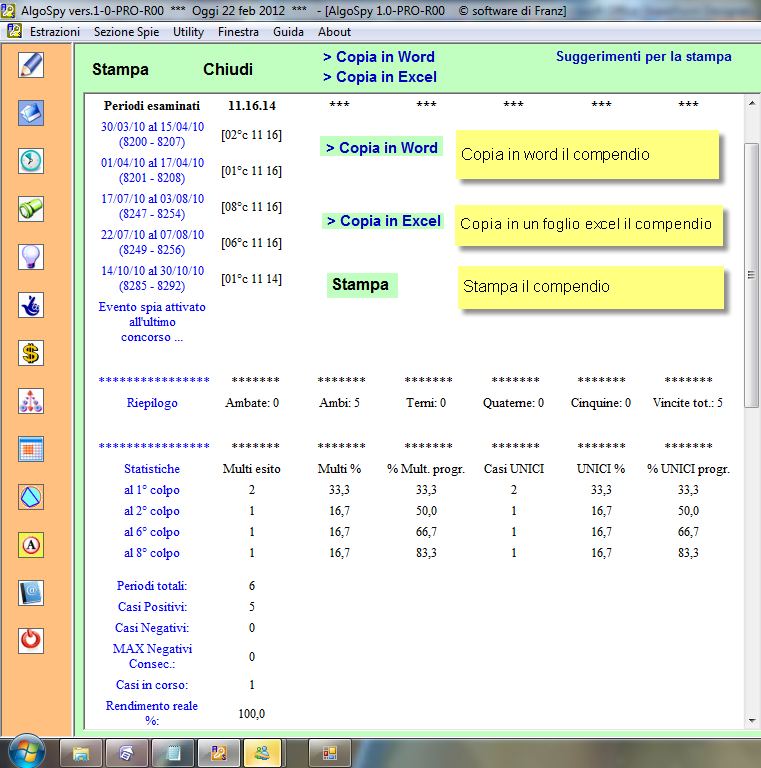This screenshot has height=768, width=761.
Task: Click the calendar grid sidebar icon
Action: tap(31, 449)
